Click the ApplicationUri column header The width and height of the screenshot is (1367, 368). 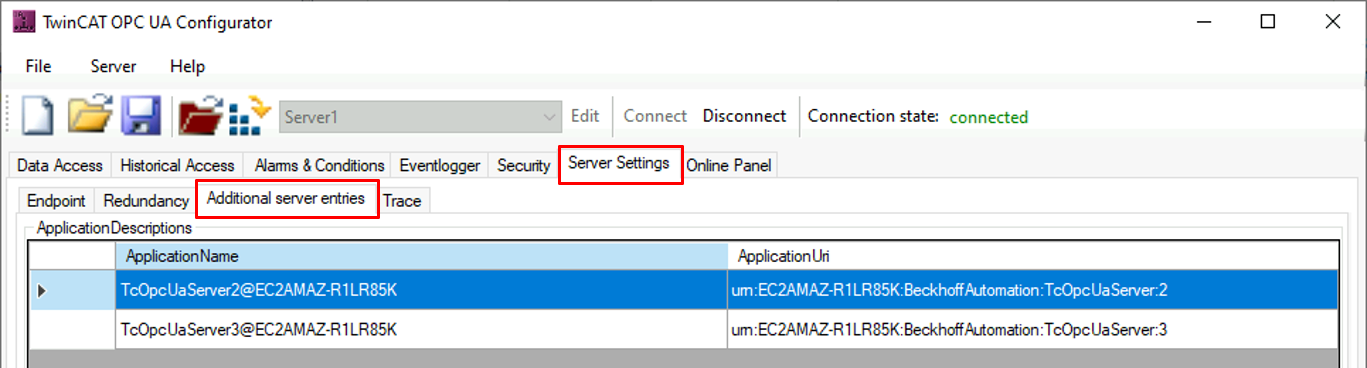1033,256
